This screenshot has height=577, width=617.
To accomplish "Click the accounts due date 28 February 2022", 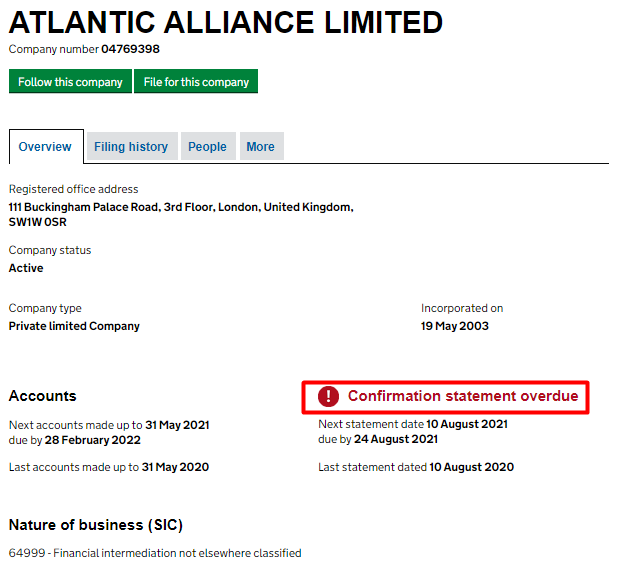I will tap(91, 440).
